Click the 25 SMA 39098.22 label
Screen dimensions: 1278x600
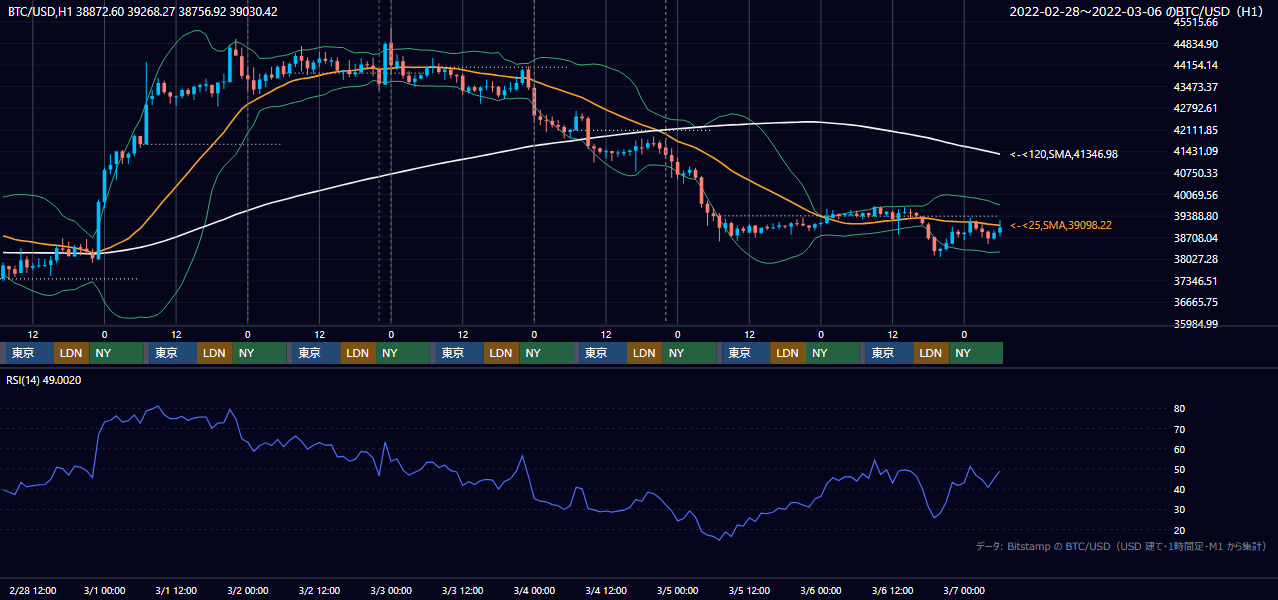tap(1062, 226)
